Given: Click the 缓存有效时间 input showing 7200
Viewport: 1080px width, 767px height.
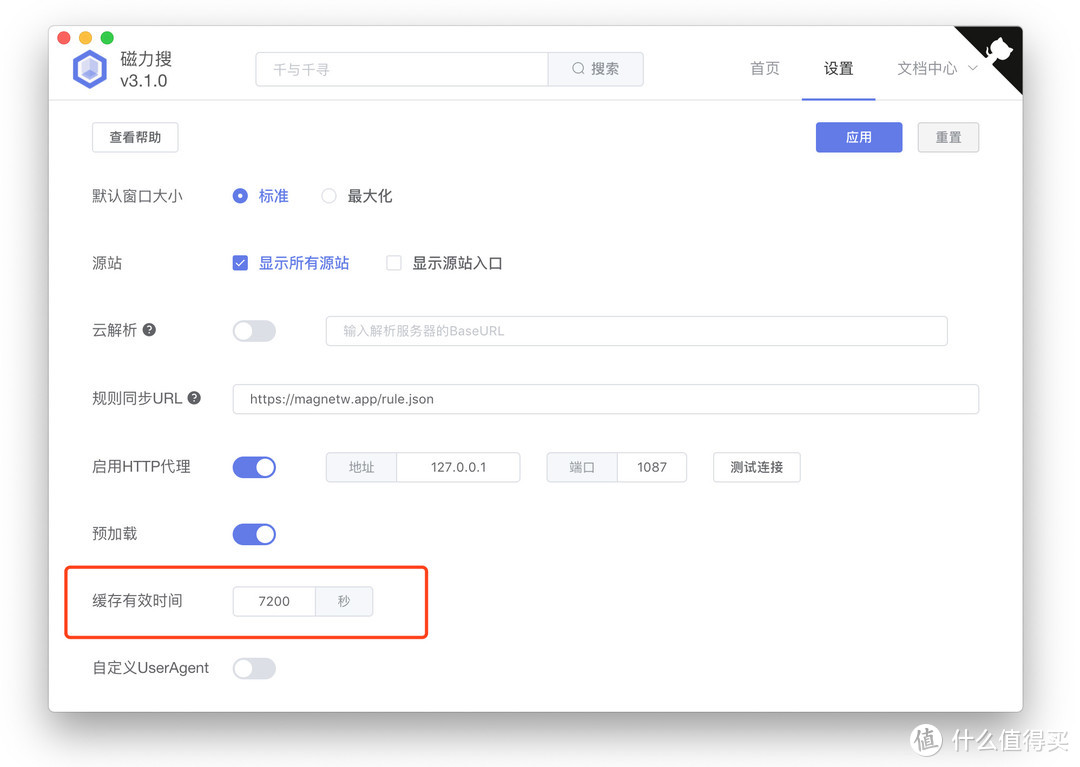Looking at the screenshot, I should click(x=274, y=601).
